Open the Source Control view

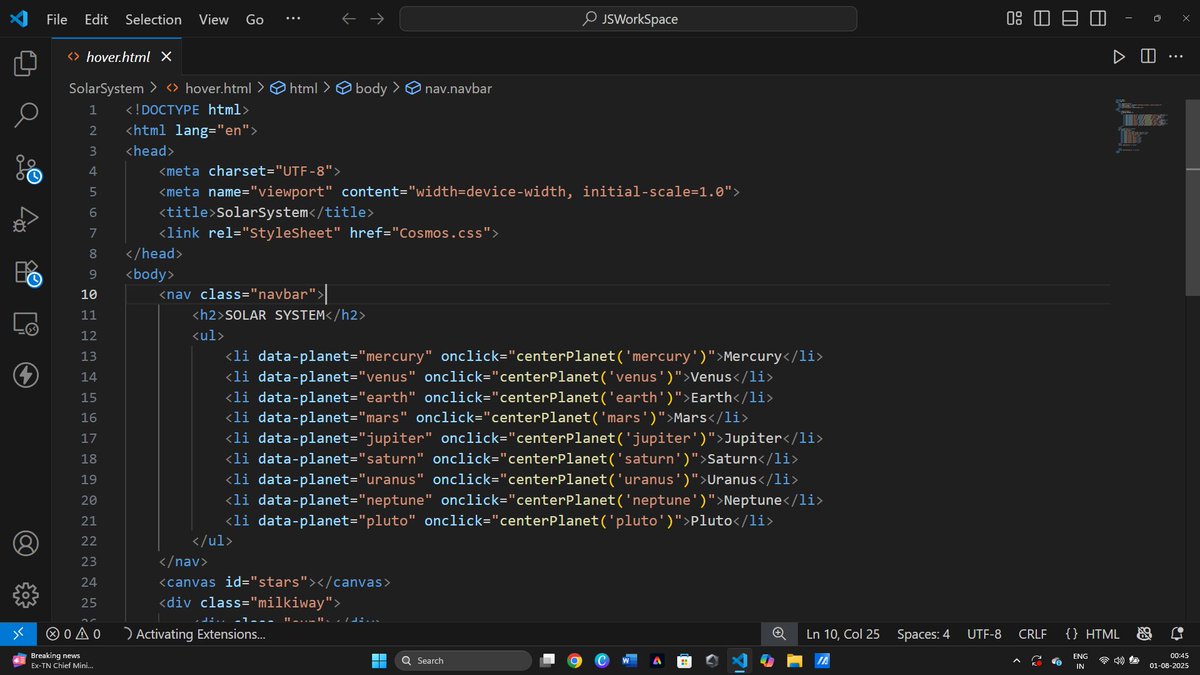pos(26,168)
